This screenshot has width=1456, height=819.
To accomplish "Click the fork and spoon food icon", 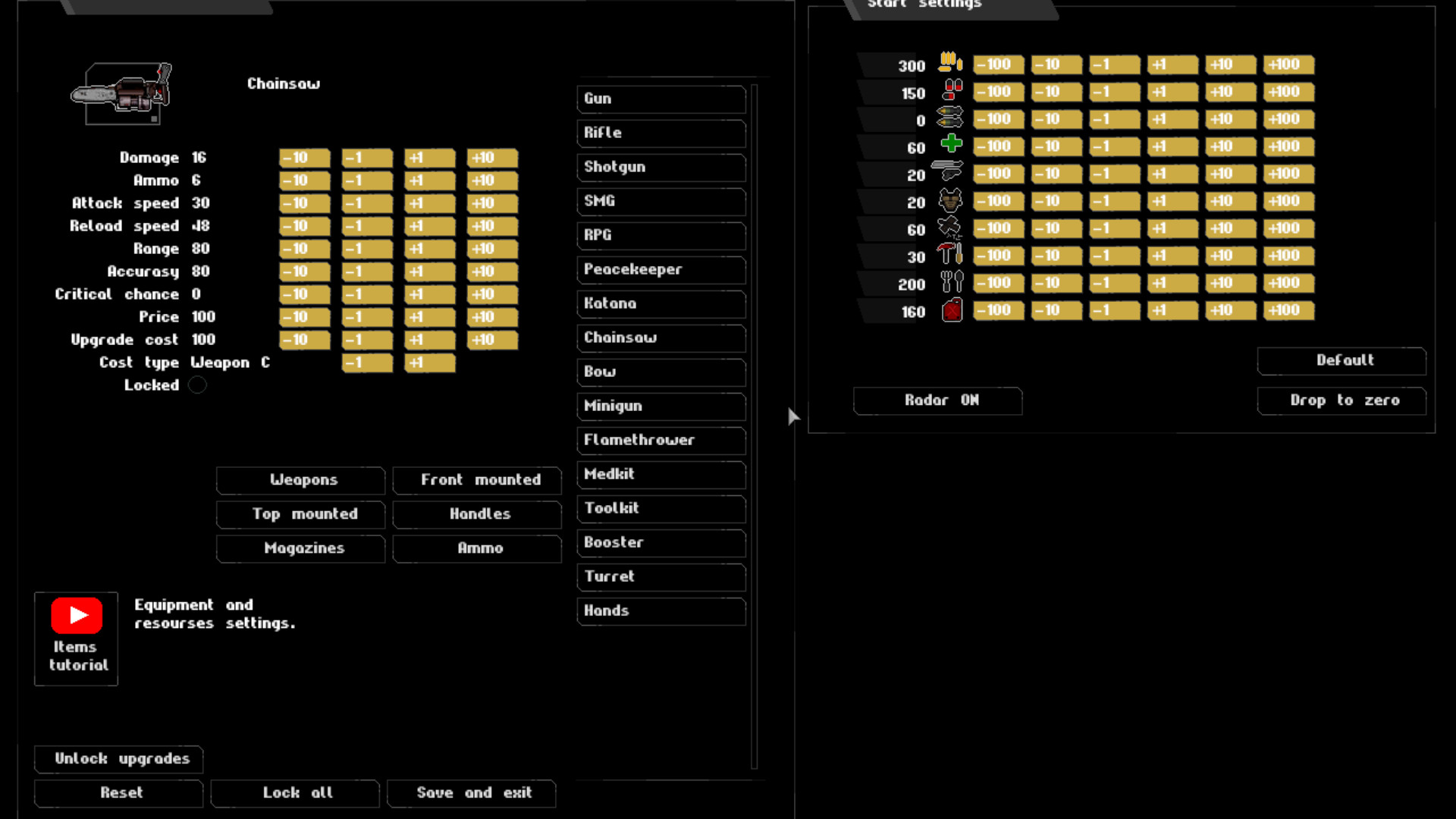I will coord(952,281).
